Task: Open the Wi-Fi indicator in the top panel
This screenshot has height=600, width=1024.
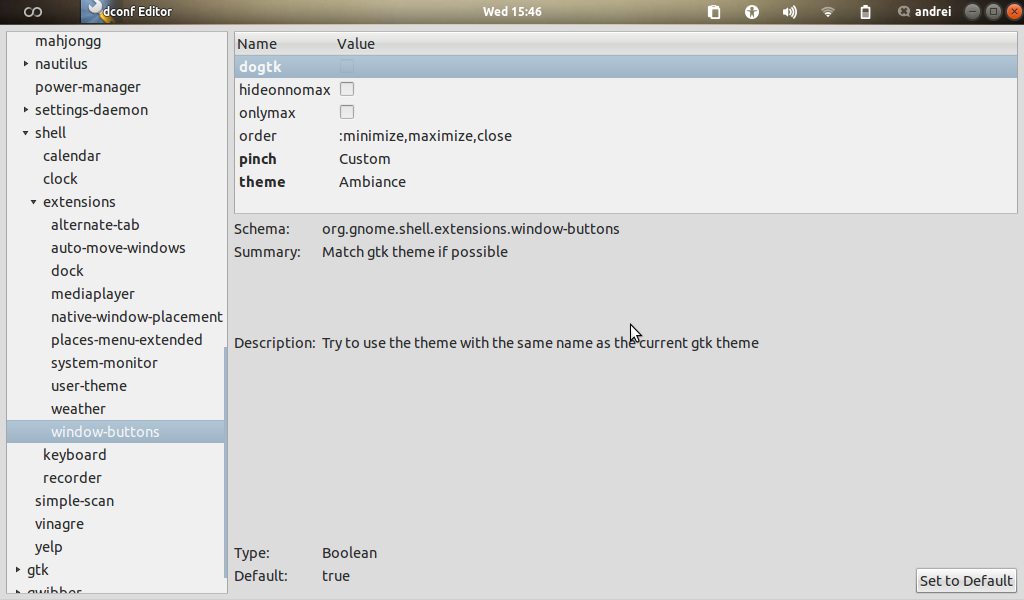Action: (x=826, y=12)
